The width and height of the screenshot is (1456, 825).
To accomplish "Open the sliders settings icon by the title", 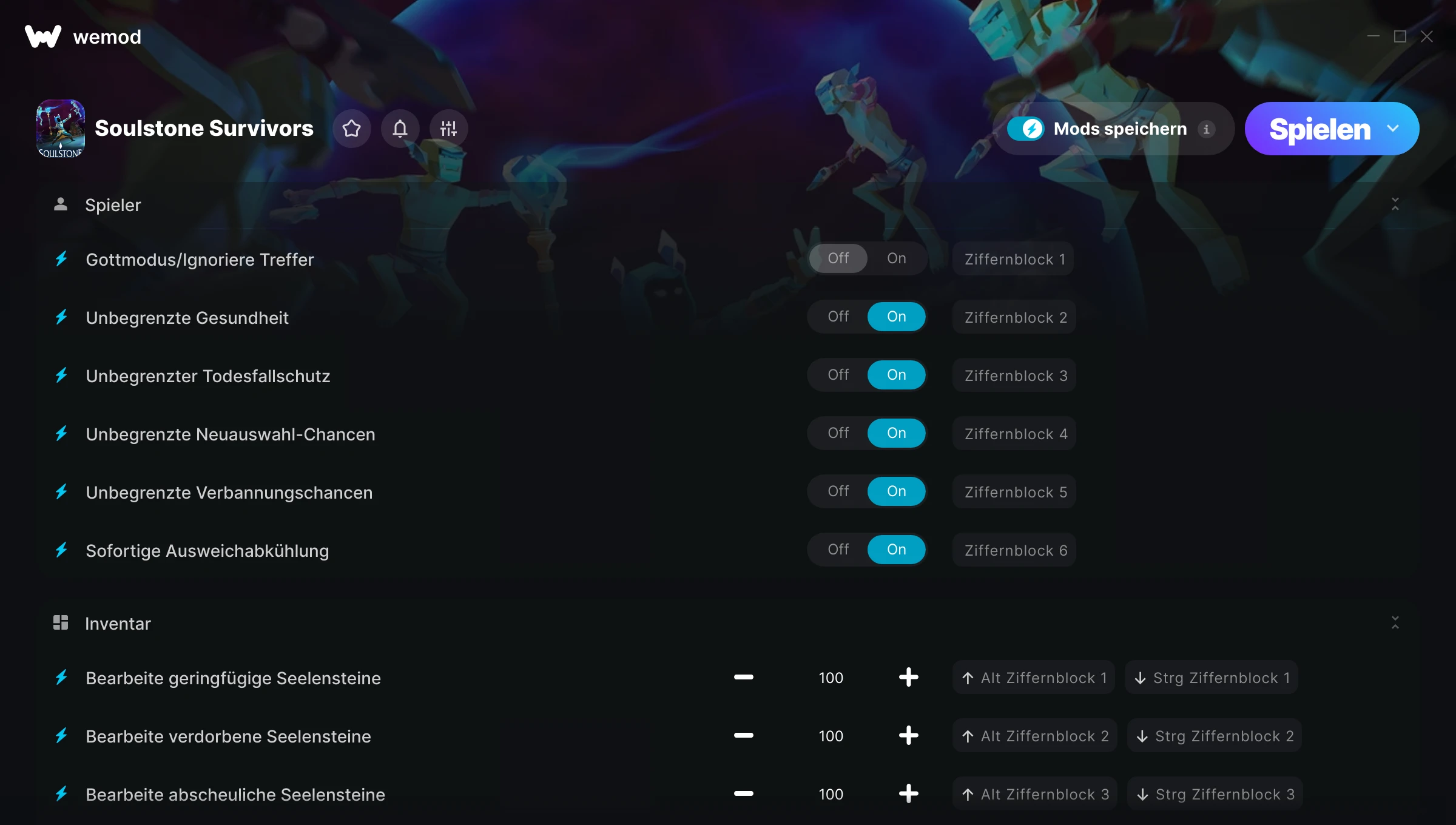I will [448, 129].
